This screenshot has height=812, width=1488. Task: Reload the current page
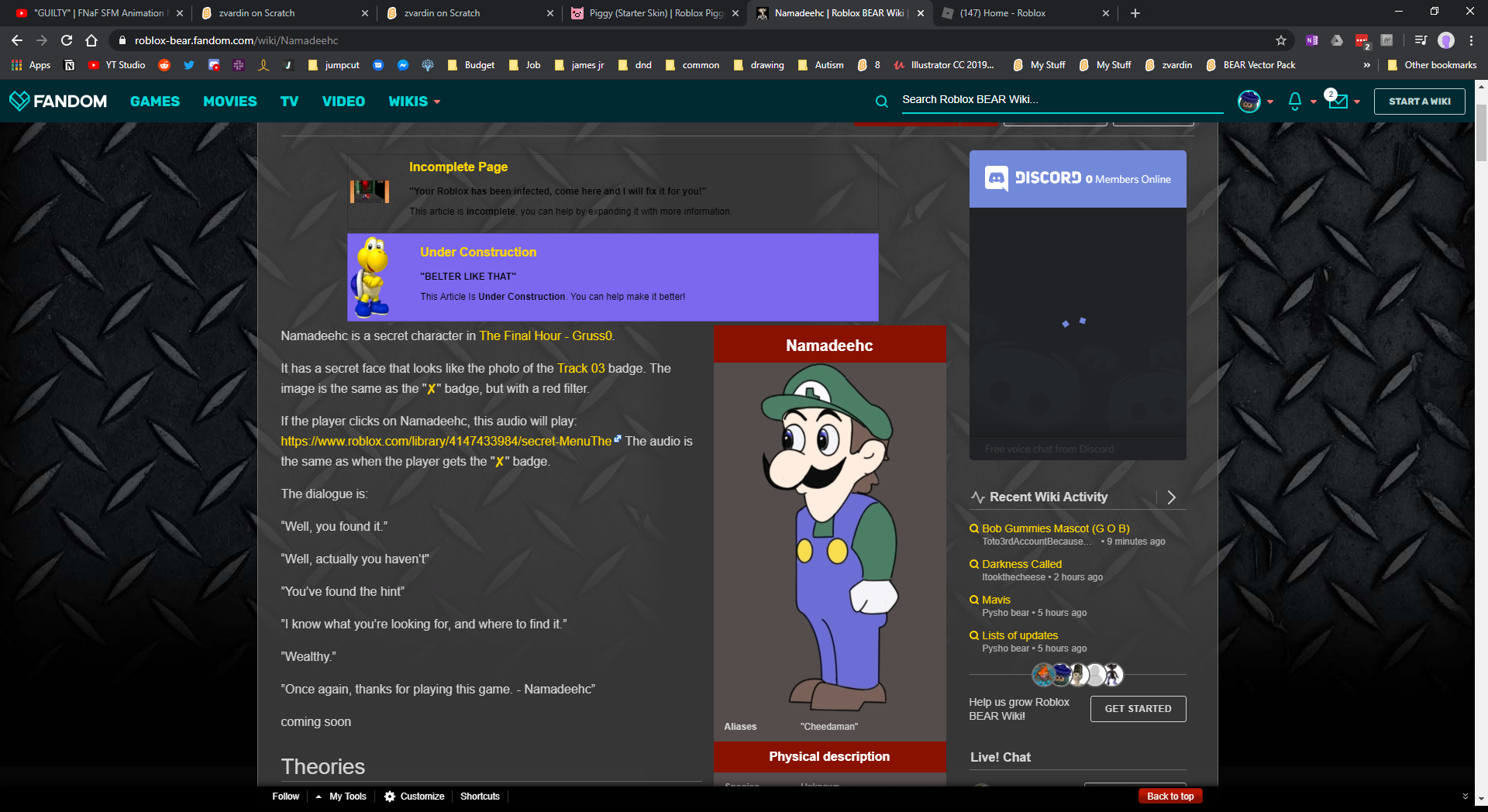67,40
